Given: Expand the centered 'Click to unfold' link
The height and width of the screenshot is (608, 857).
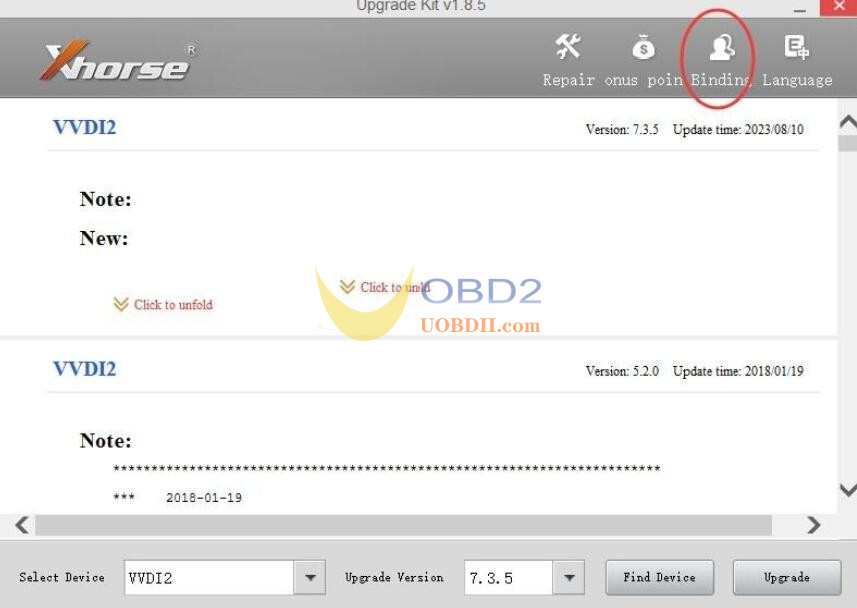Looking at the screenshot, I should [385, 287].
